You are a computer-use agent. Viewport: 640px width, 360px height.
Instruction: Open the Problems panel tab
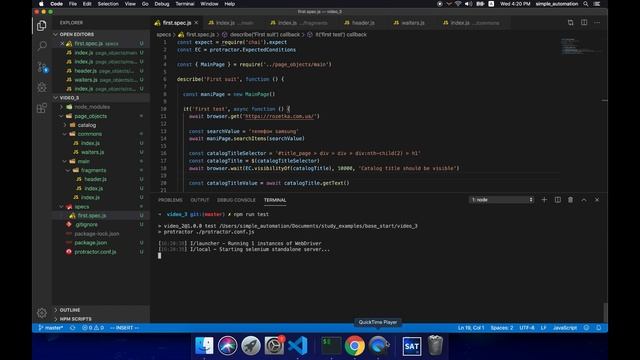click(x=170, y=200)
